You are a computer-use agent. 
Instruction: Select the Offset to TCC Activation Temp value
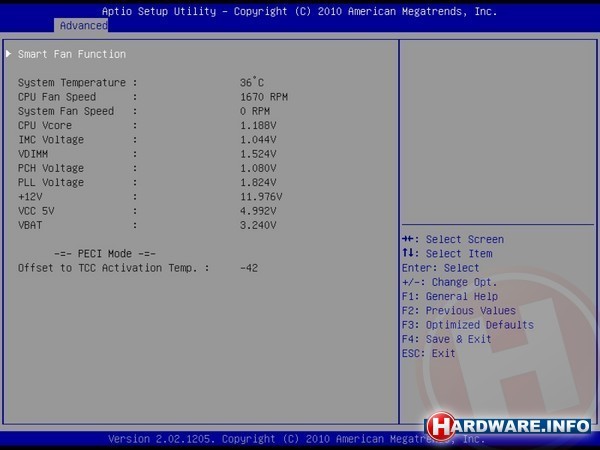click(249, 268)
